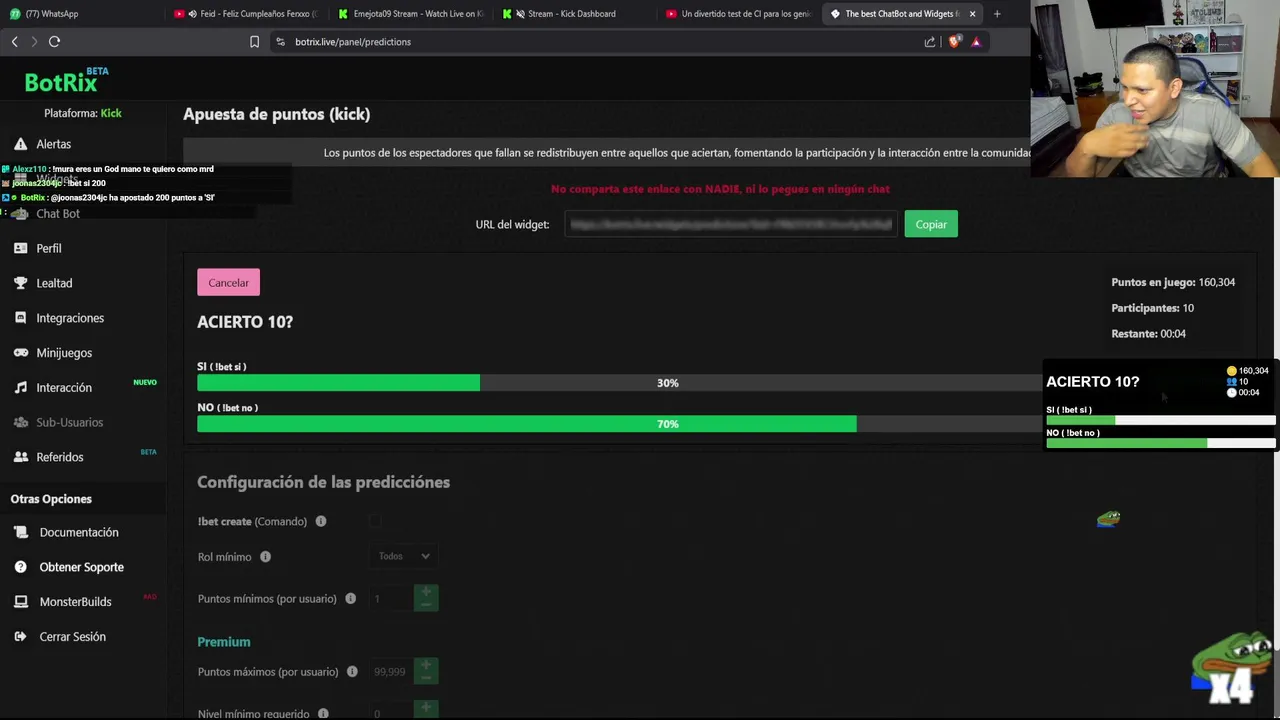The width and height of the screenshot is (1280, 720).
Task: Click the Puntos en juego value
Action: 1217,282
